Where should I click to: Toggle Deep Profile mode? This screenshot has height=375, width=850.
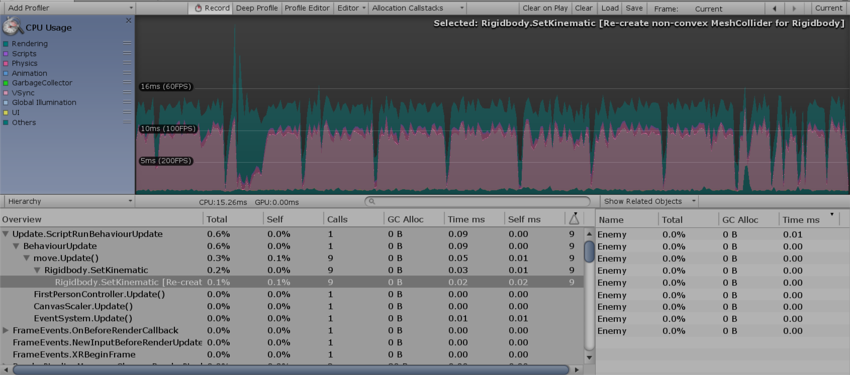256,8
